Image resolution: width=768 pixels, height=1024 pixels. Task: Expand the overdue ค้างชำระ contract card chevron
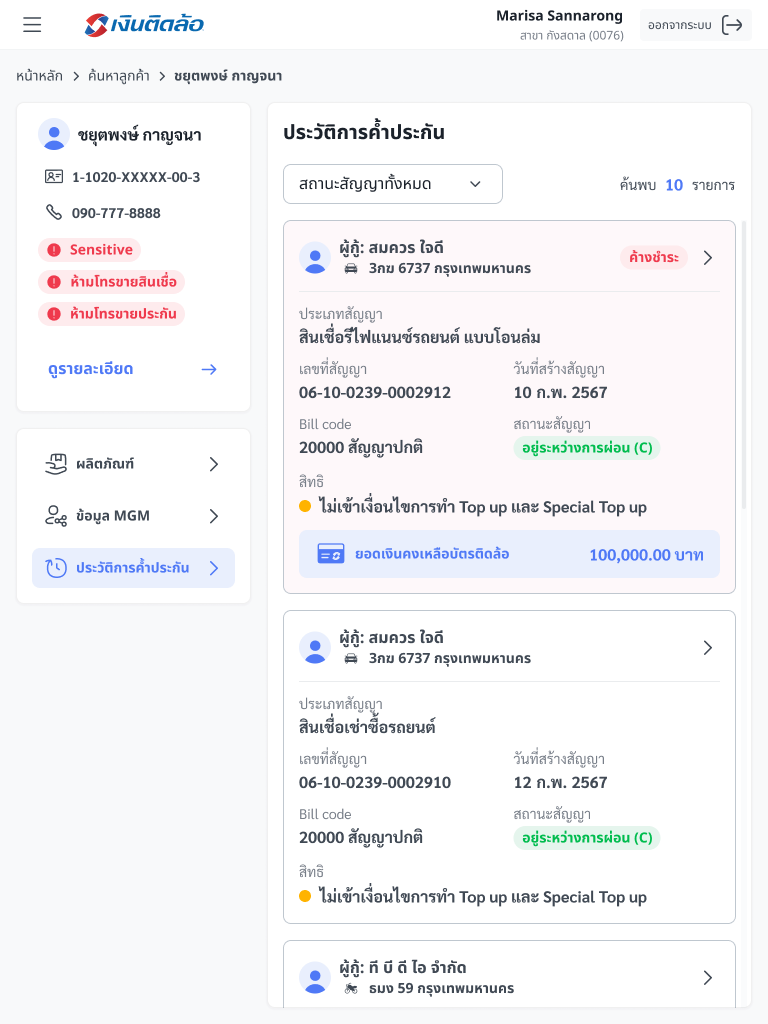[x=708, y=258]
